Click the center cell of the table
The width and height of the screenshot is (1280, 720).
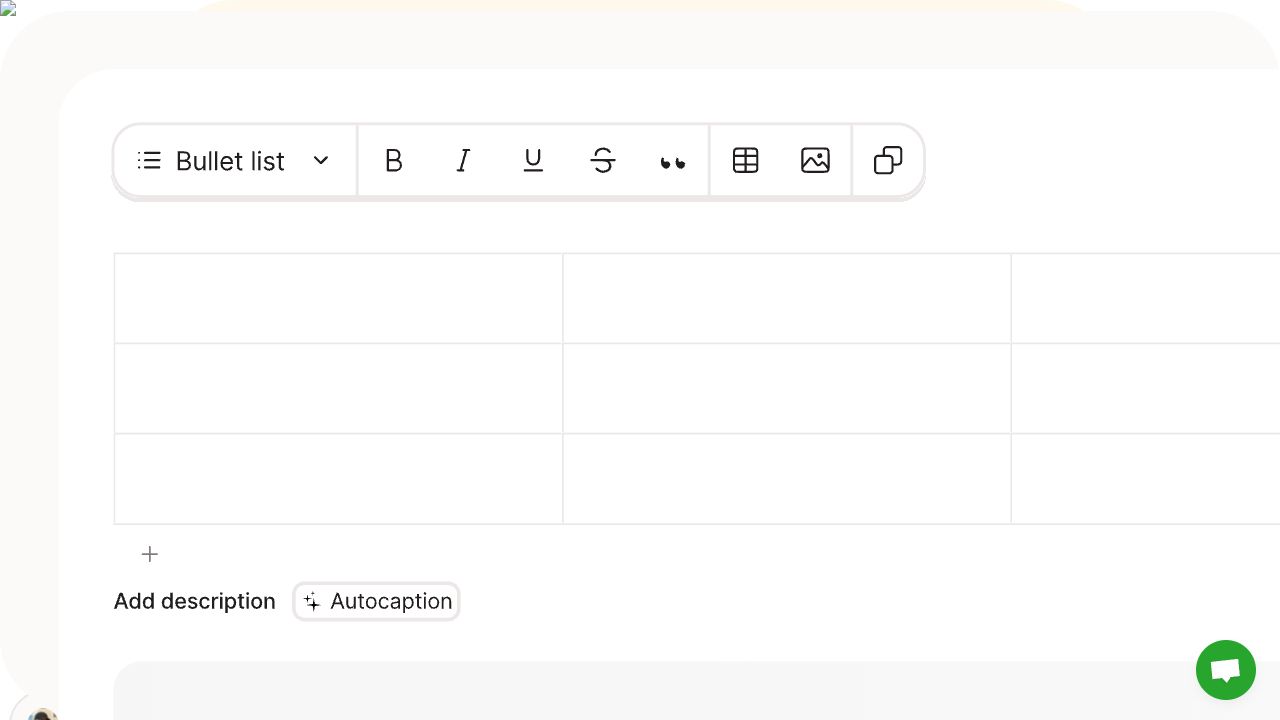click(x=786, y=388)
